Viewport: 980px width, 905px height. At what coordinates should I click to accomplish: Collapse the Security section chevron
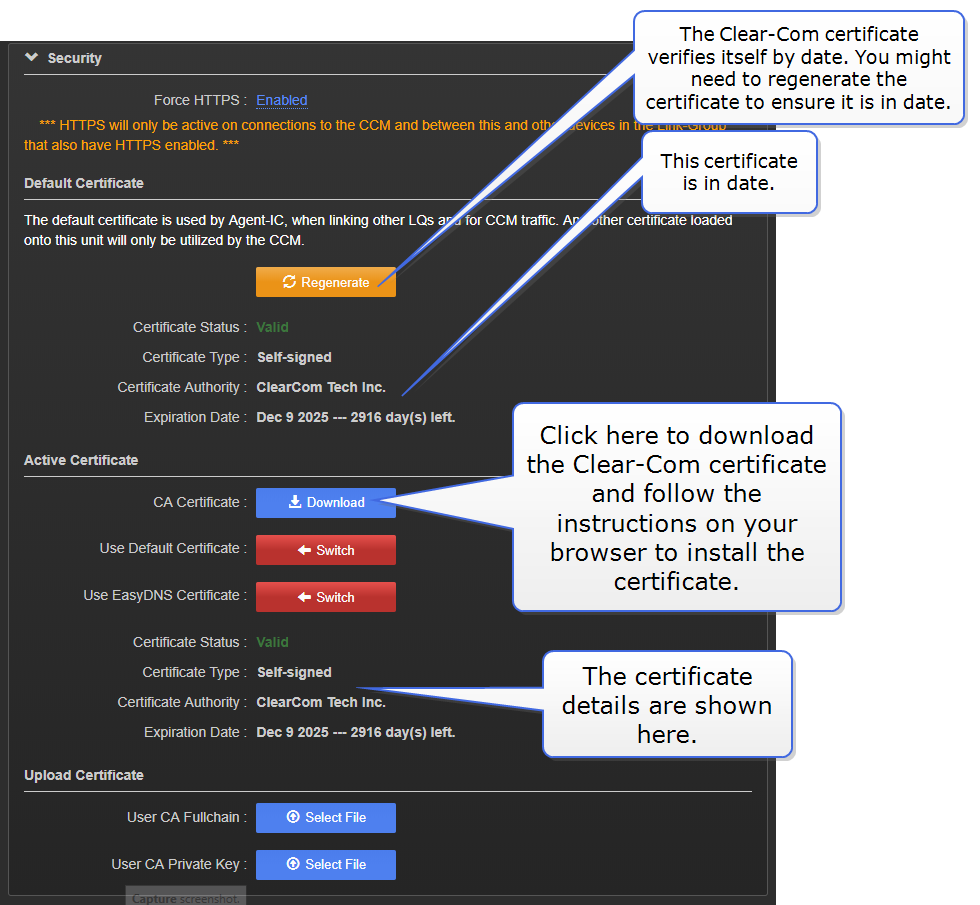coord(32,58)
